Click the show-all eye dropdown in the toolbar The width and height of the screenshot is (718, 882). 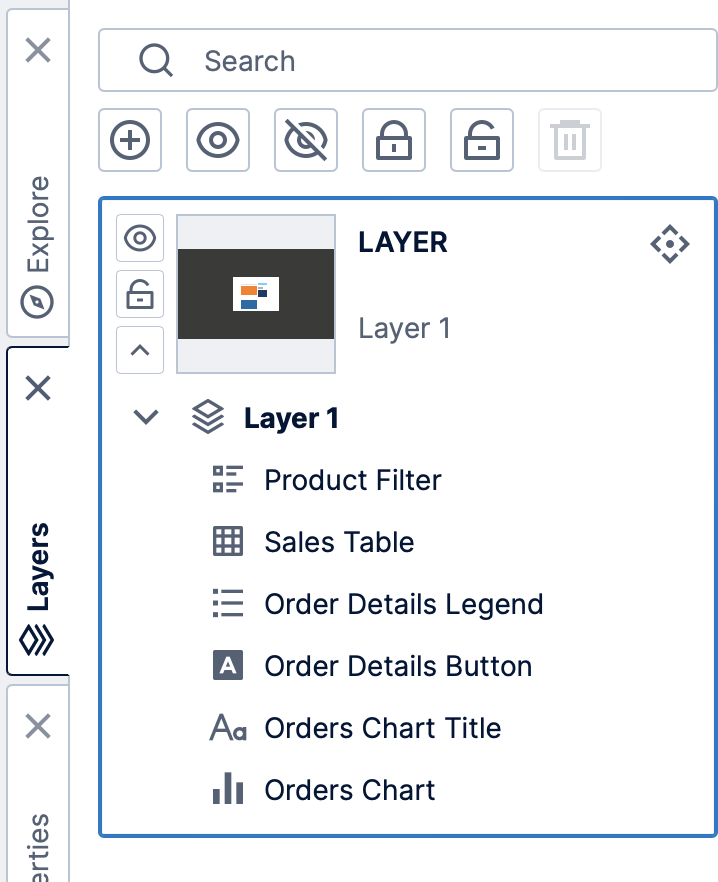coord(217,140)
